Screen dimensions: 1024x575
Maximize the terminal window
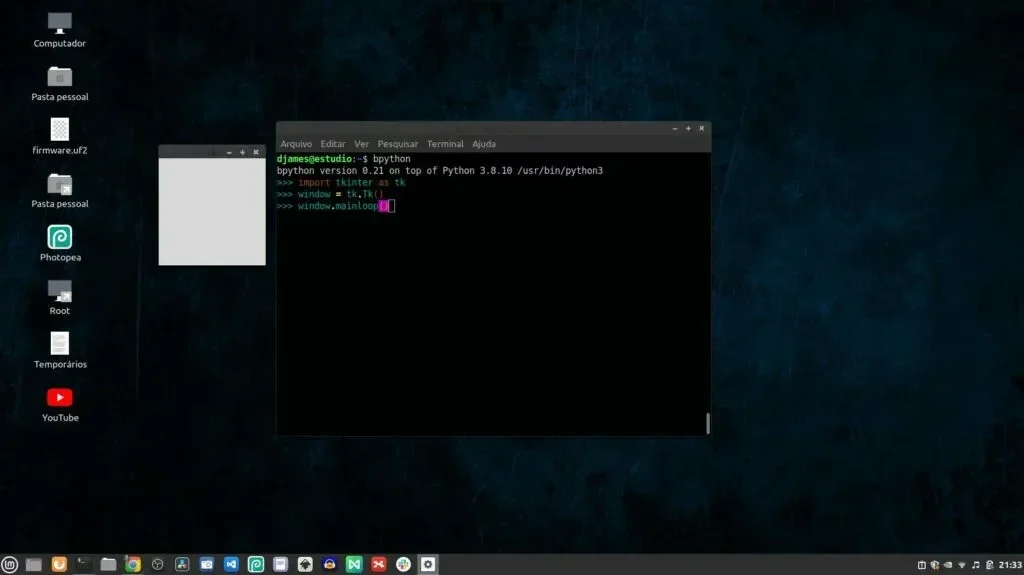click(x=688, y=129)
